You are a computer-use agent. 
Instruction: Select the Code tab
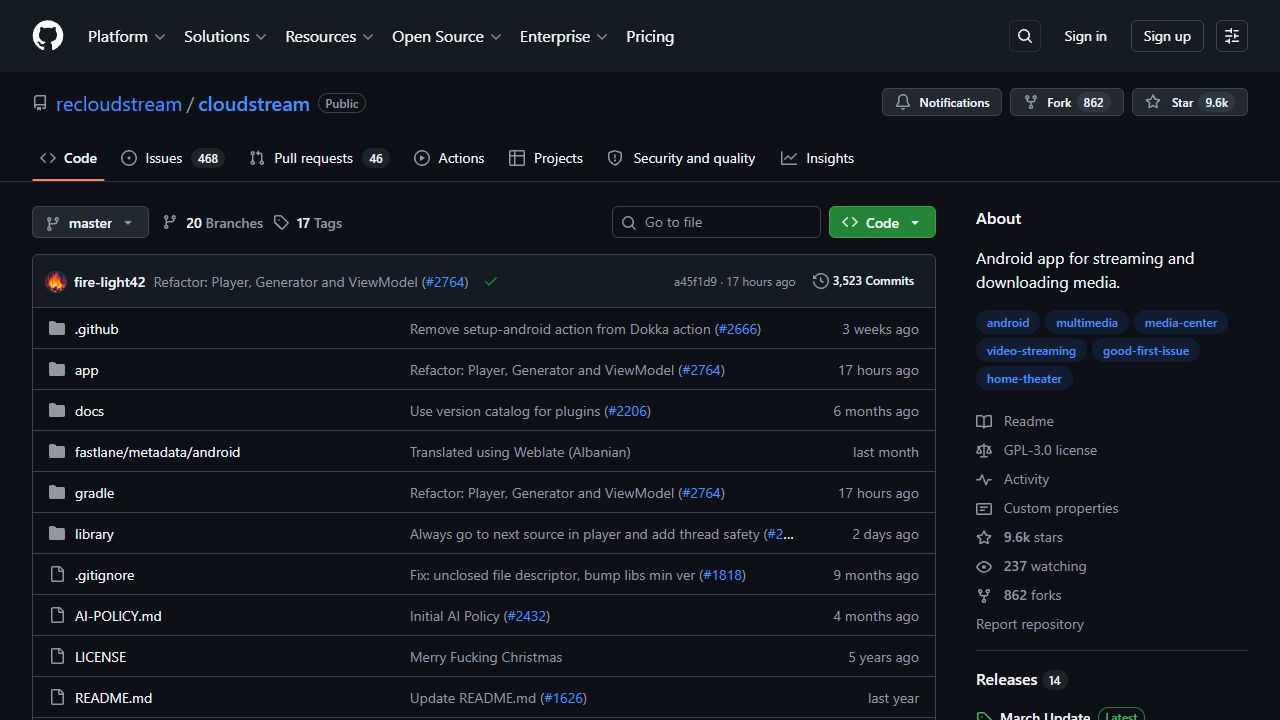68,158
